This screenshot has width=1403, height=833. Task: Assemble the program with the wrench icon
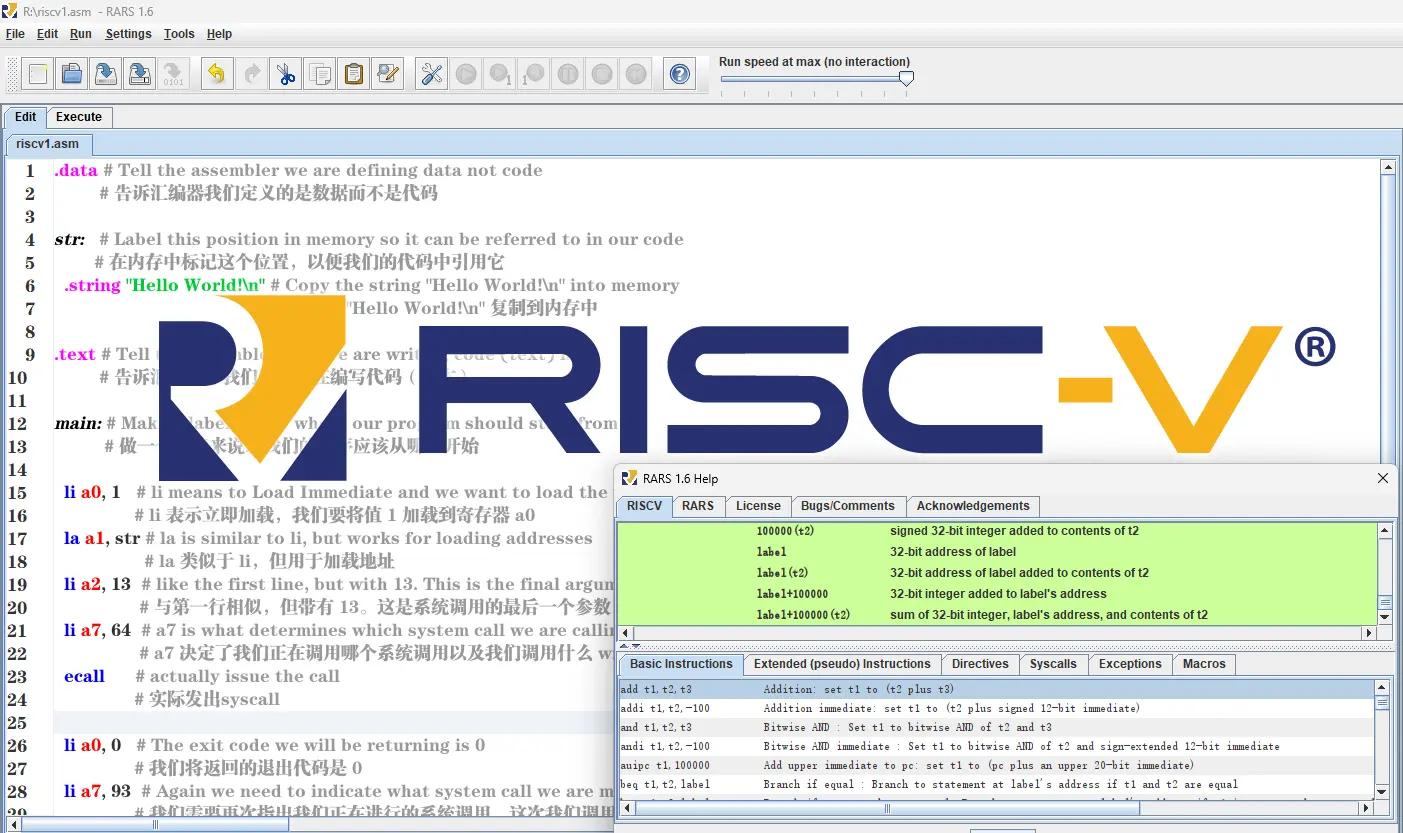(431, 74)
